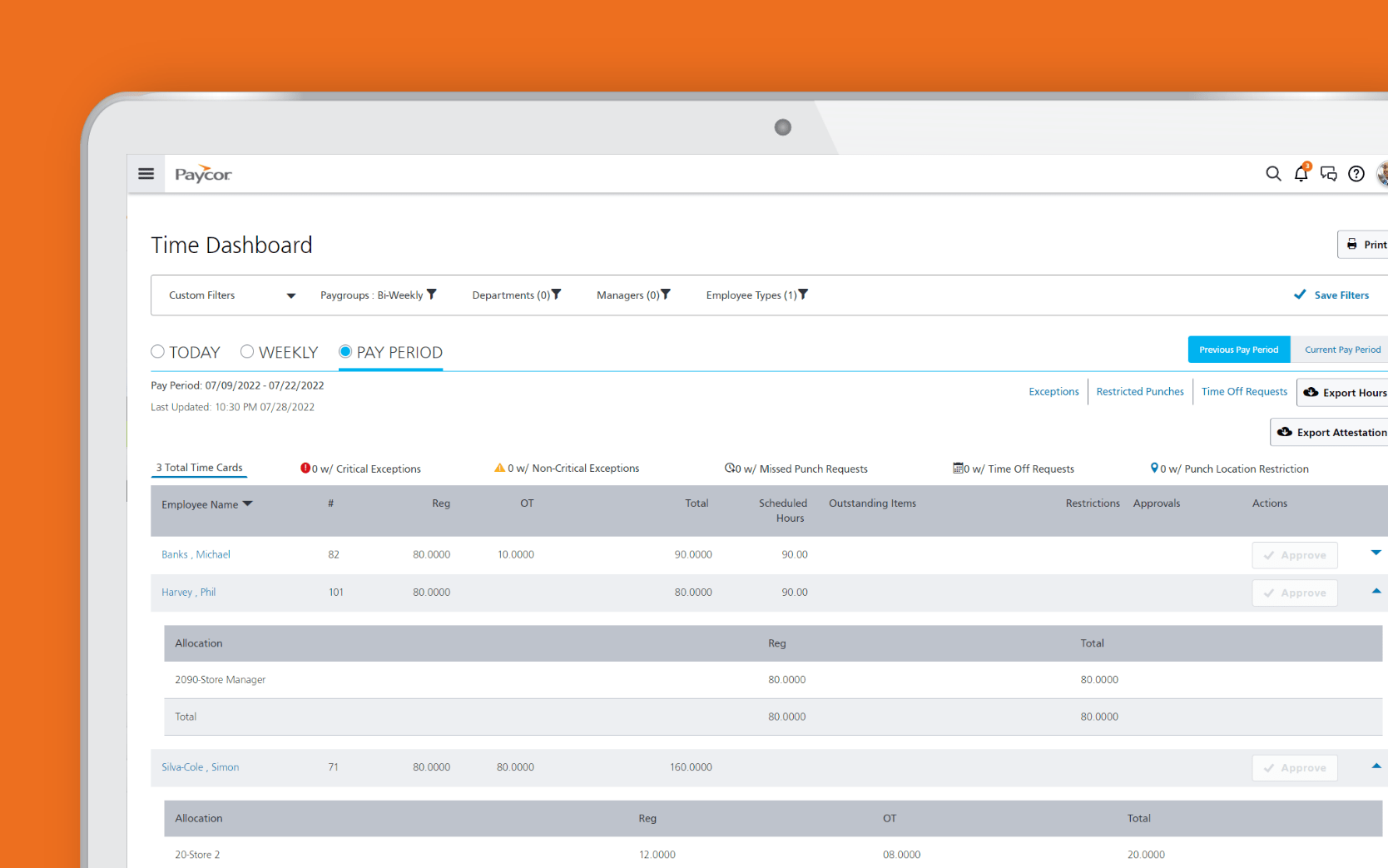Click the cloud icon on Export Attestation
The width and height of the screenshot is (1388, 868).
(x=1285, y=432)
